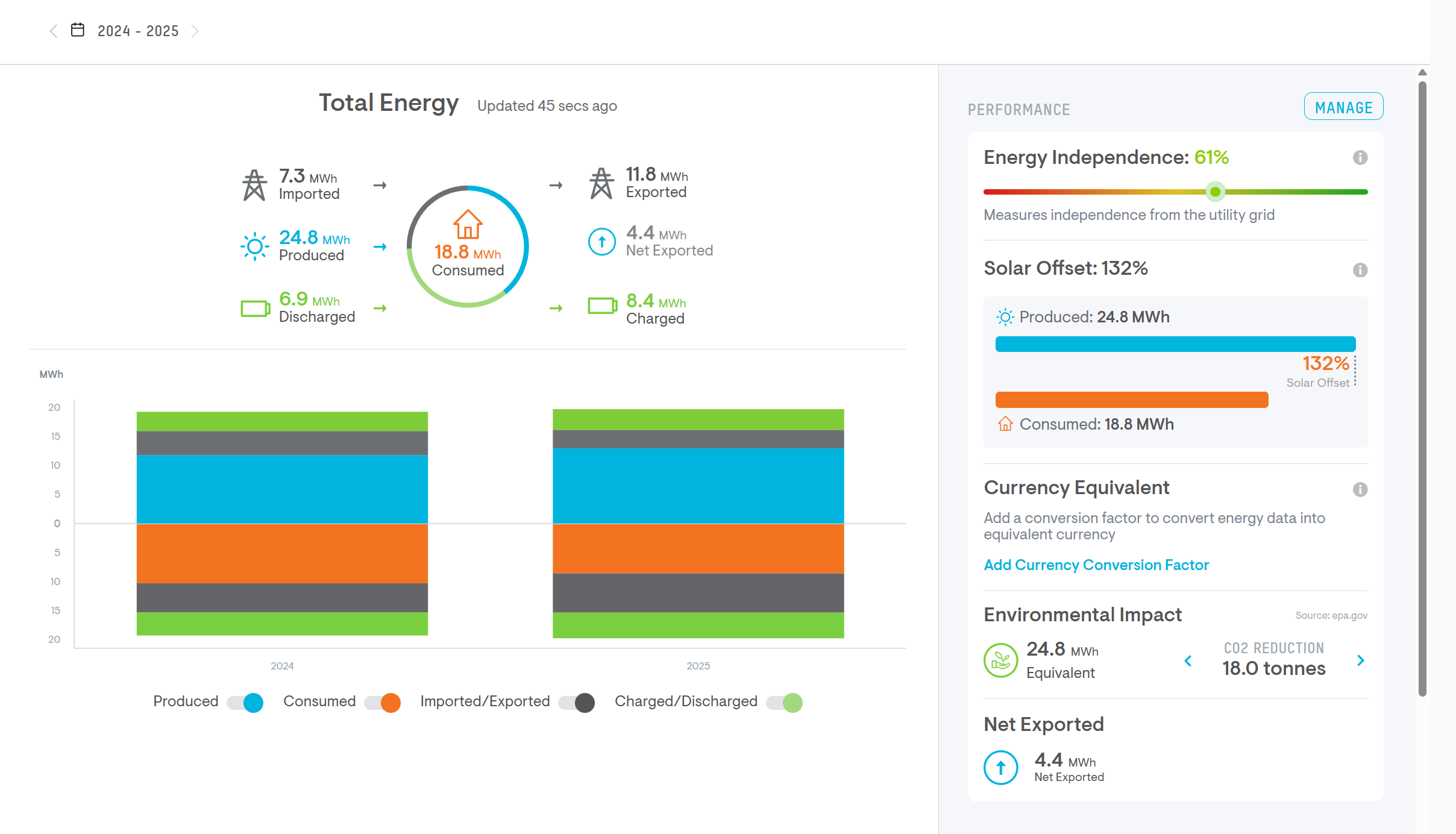Advance to next date range chevron
The width and height of the screenshot is (1456, 834).
tap(195, 31)
